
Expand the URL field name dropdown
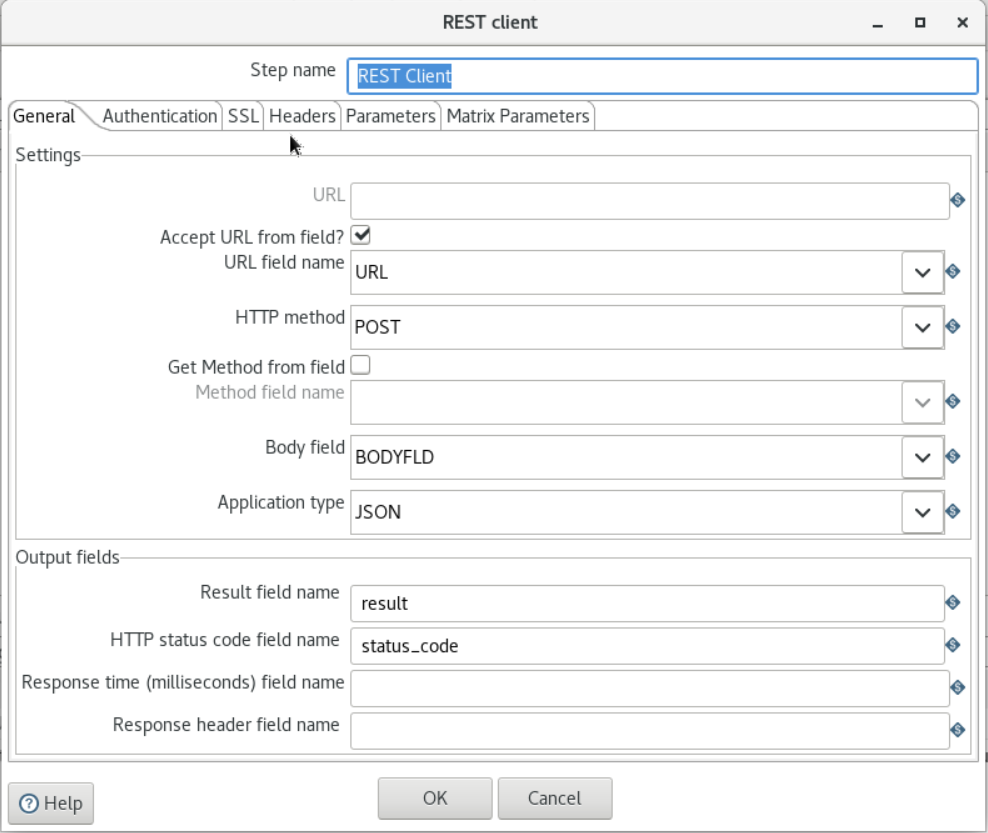[x=921, y=271]
